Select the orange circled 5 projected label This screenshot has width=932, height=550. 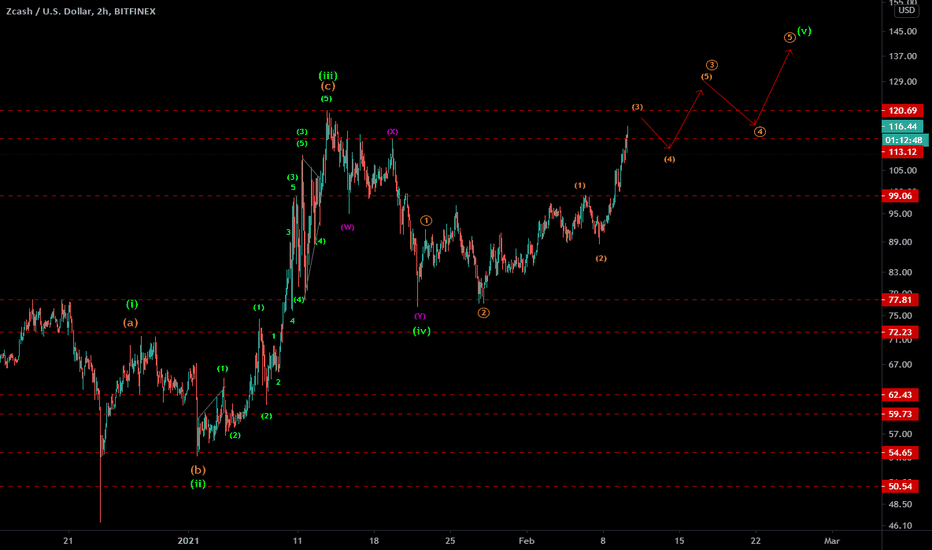click(789, 37)
